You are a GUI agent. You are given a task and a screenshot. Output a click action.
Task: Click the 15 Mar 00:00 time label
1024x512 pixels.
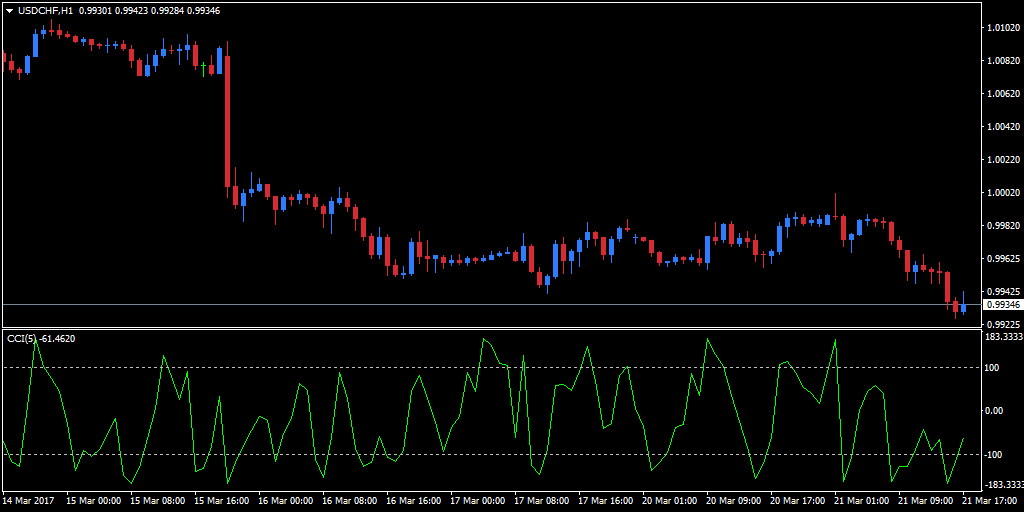point(93,501)
